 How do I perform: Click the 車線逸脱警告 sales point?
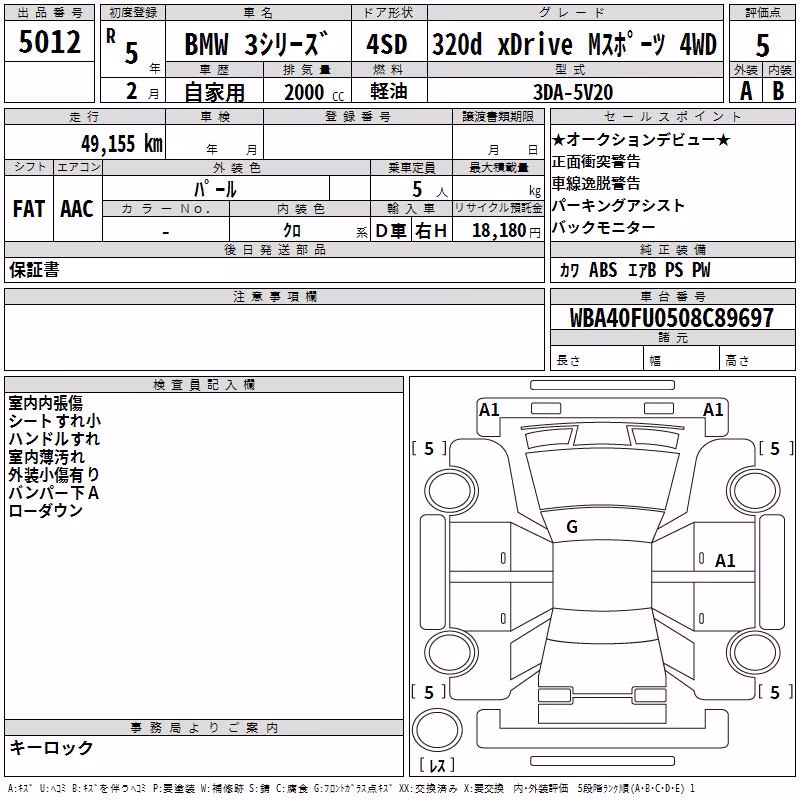[x=596, y=184]
